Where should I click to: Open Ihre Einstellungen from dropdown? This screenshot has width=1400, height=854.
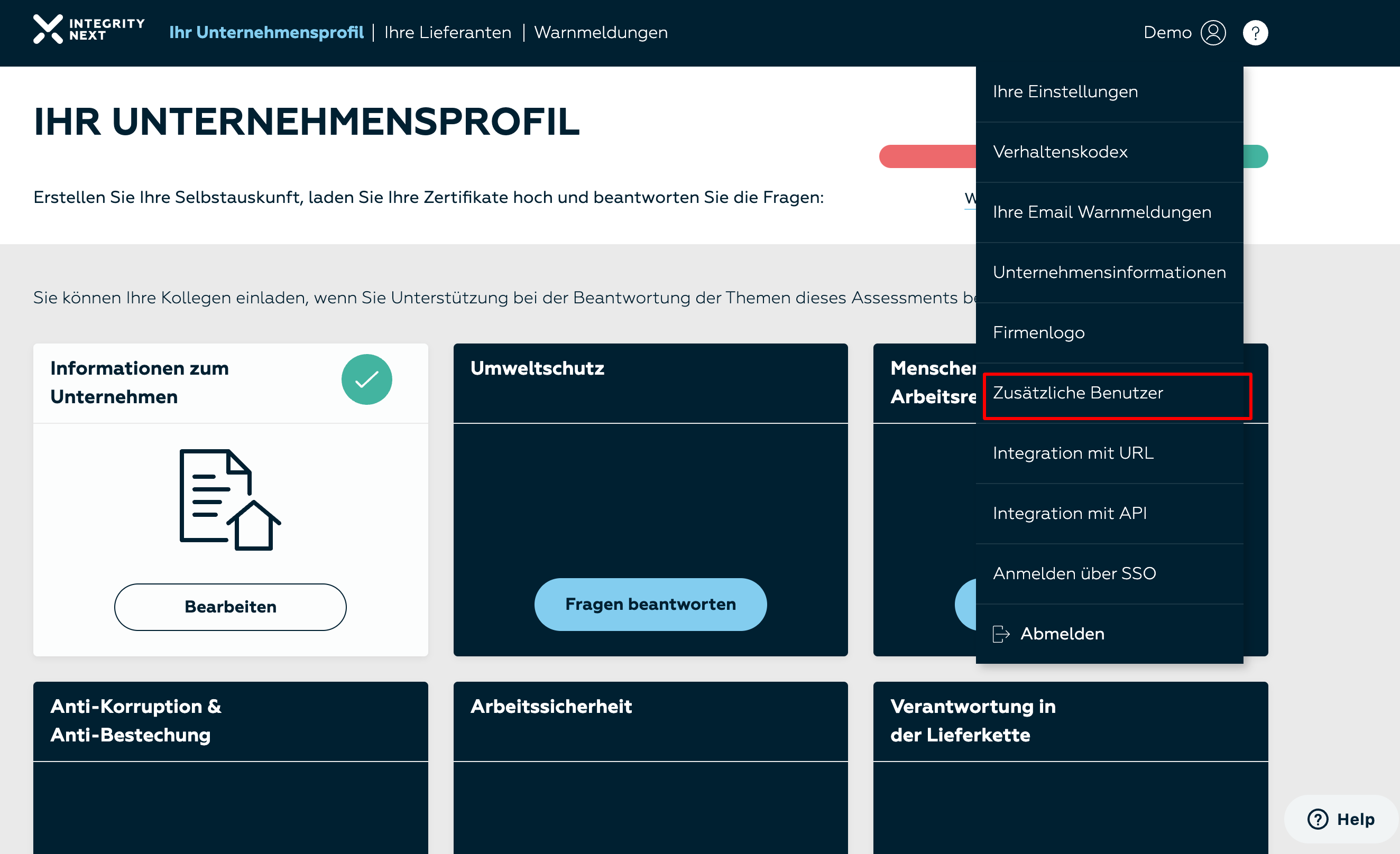click(x=1065, y=92)
